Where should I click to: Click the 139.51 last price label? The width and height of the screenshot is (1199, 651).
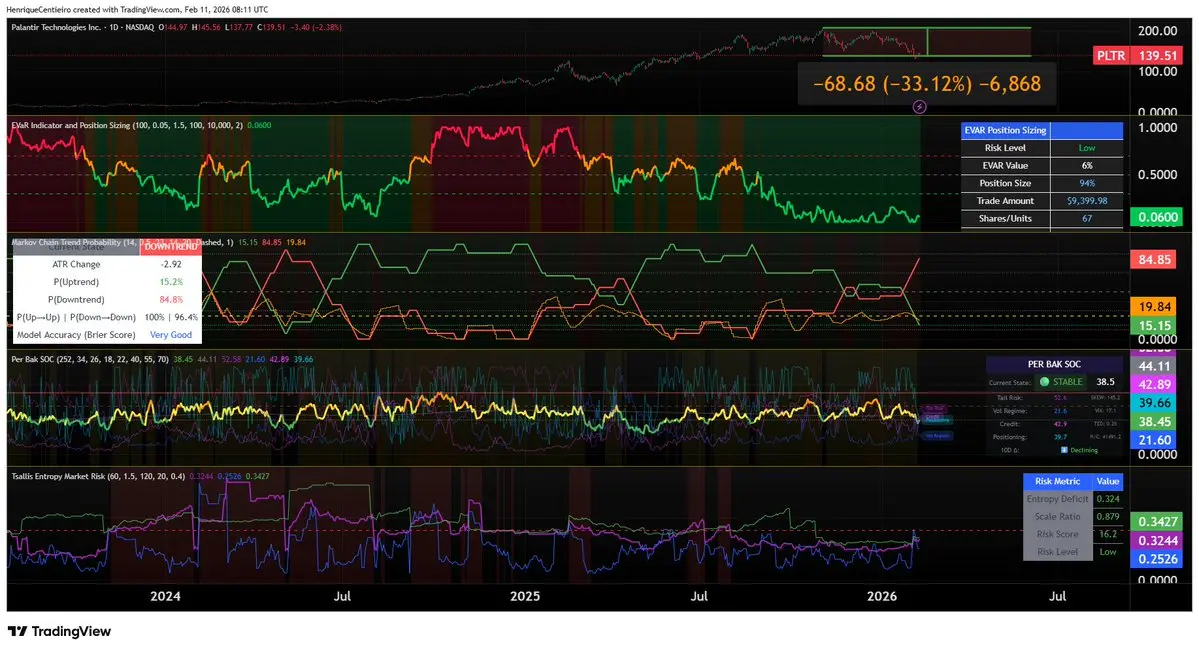[x=1157, y=55]
